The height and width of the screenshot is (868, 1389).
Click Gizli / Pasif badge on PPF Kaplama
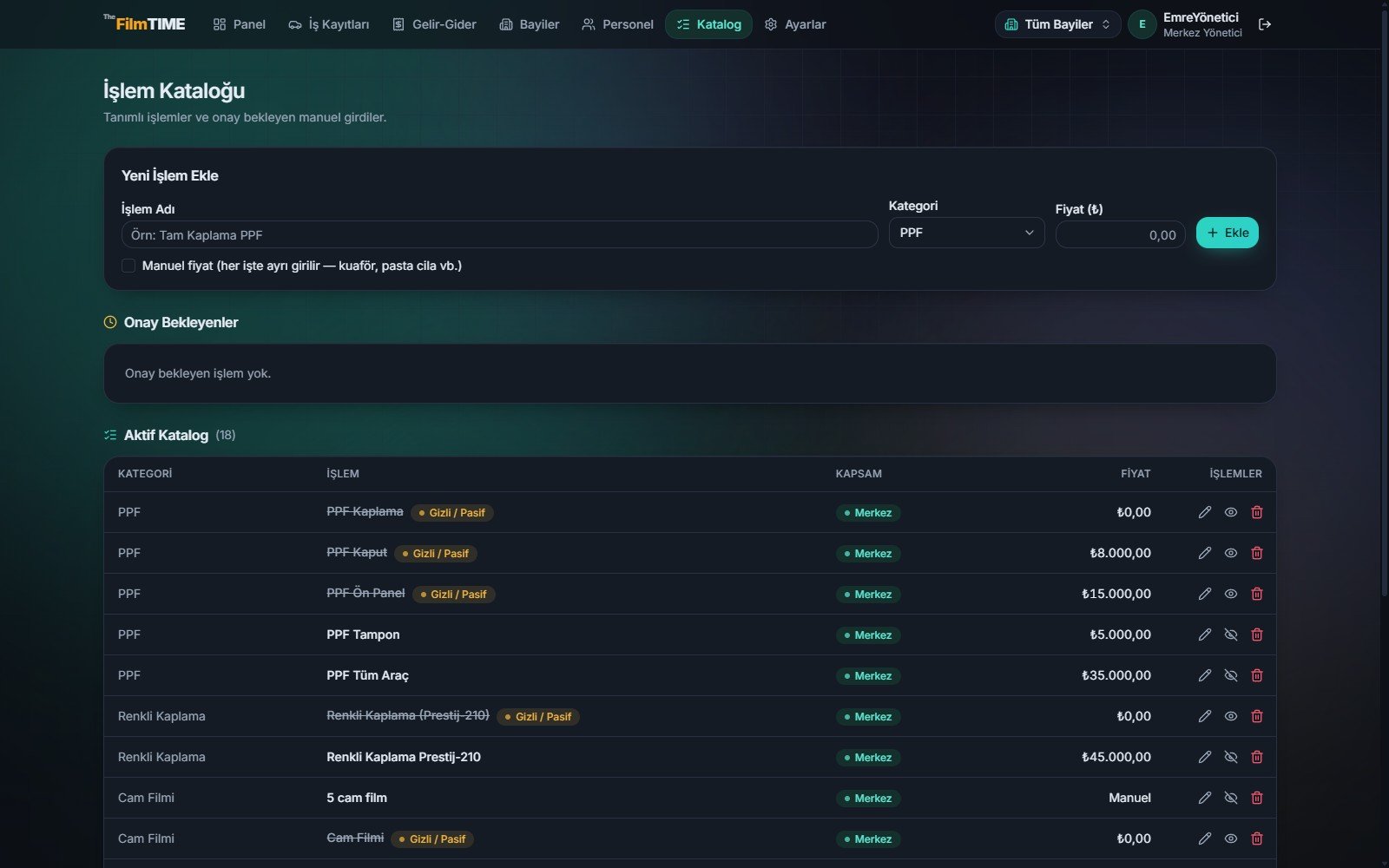tap(452, 513)
